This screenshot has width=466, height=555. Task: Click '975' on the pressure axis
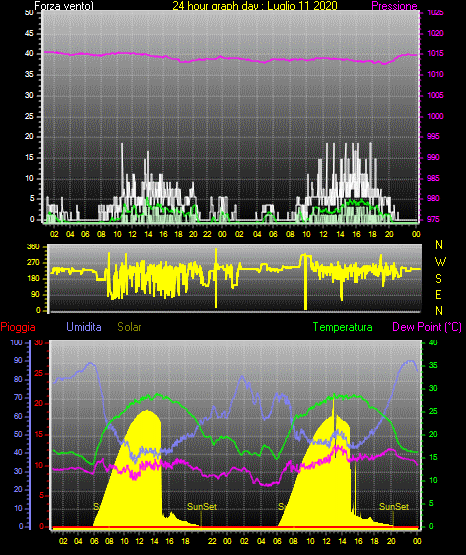pyautogui.click(x=433, y=219)
